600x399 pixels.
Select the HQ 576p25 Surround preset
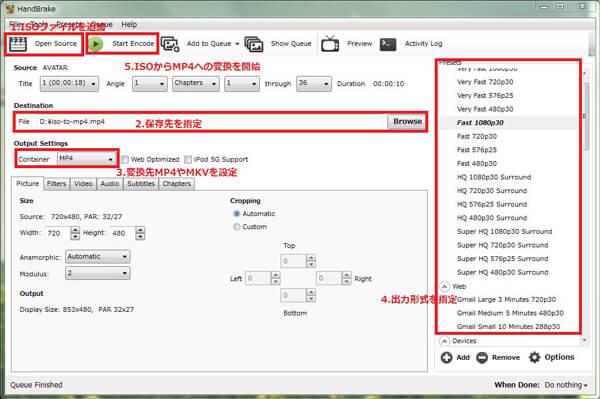pyautogui.click(x=492, y=204)
